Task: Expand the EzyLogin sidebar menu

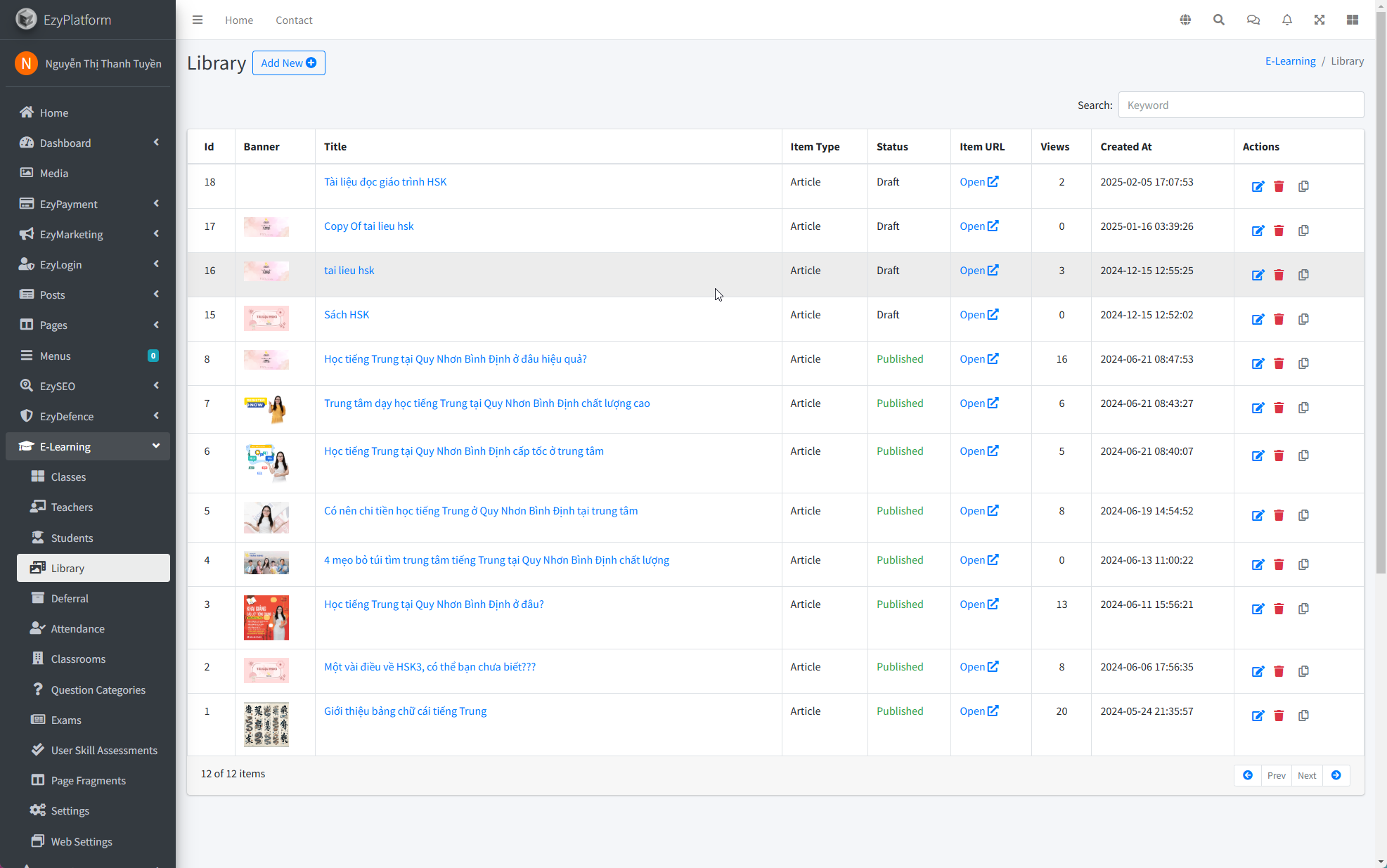Action: [x=88, y=264]
